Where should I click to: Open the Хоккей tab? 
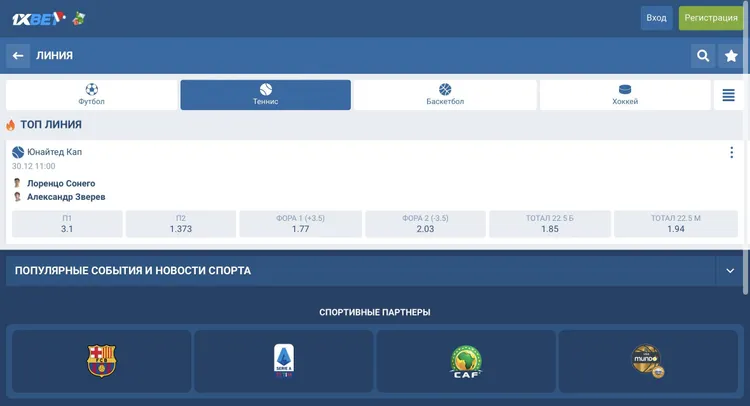tap(625, 95)
